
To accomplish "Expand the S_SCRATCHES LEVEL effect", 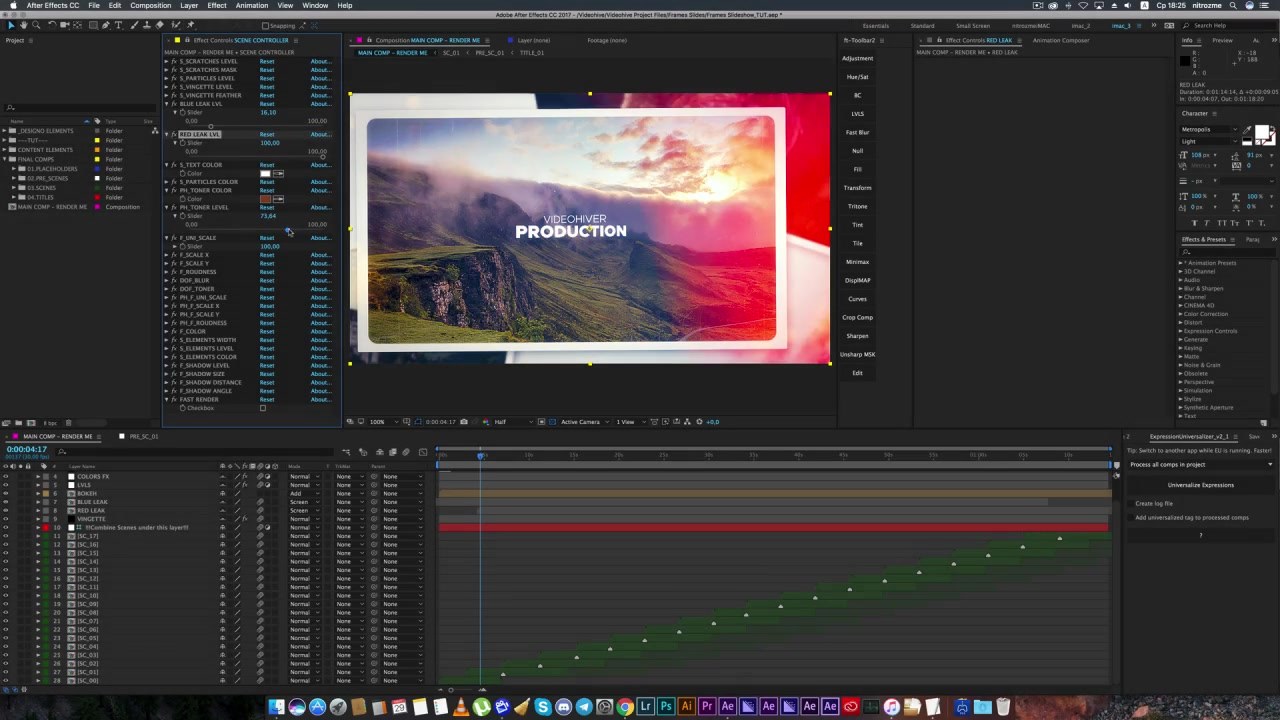I will 167,61.
